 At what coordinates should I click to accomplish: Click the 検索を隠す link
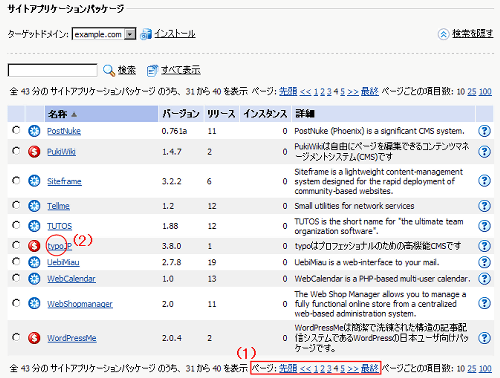point(473,34)
